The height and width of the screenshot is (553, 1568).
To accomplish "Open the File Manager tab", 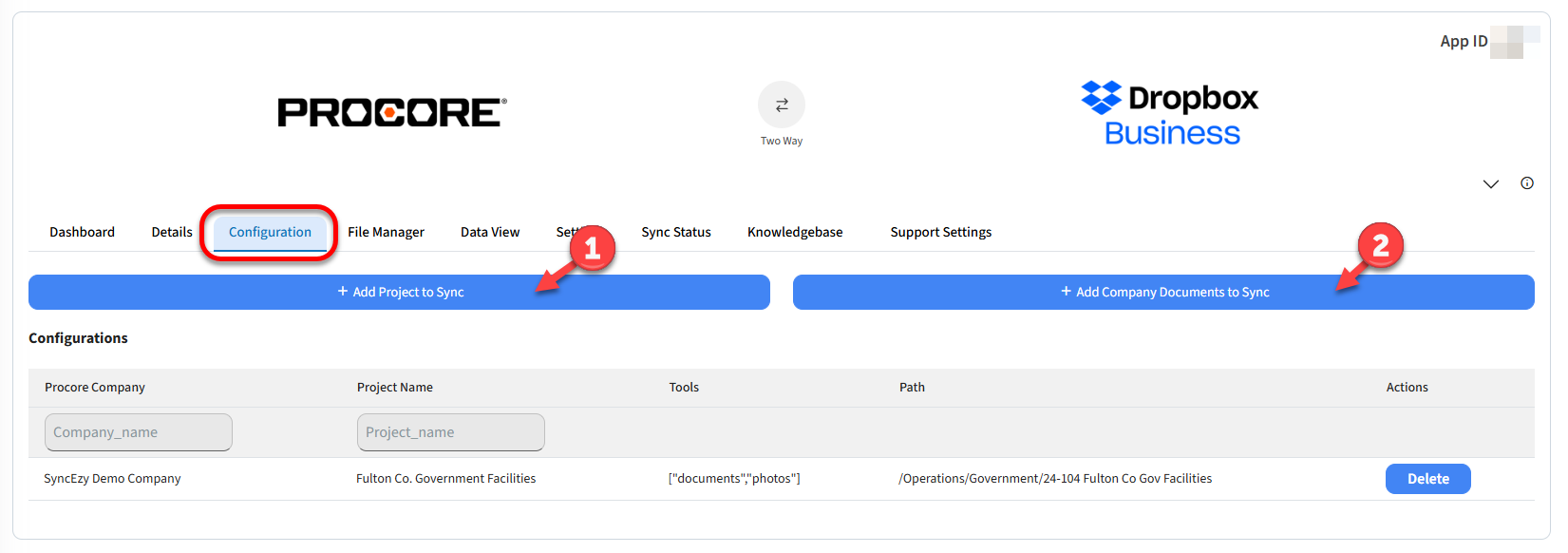I will 386,232.
